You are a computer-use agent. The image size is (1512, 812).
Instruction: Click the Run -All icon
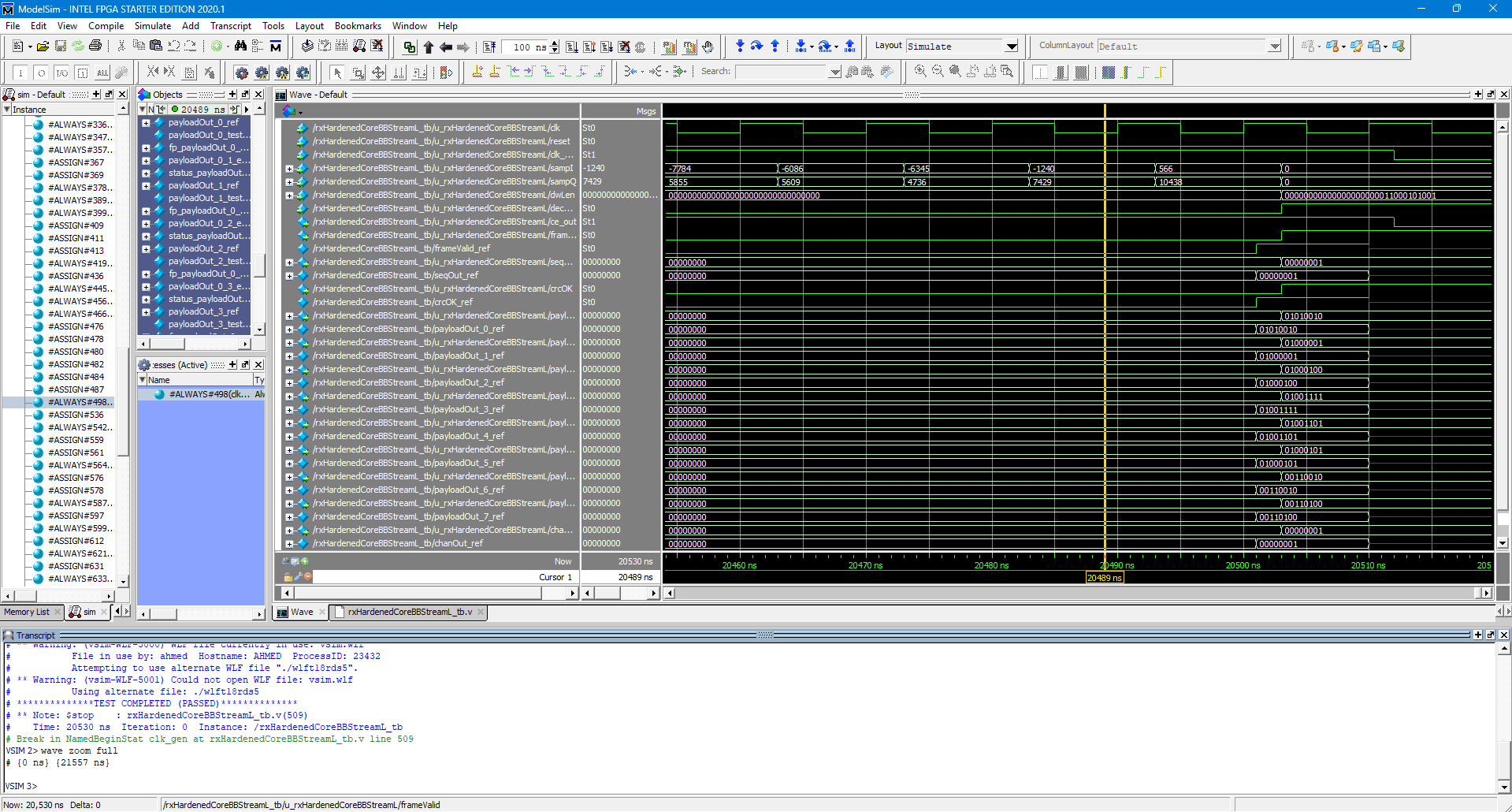click(x=607, y=47)
